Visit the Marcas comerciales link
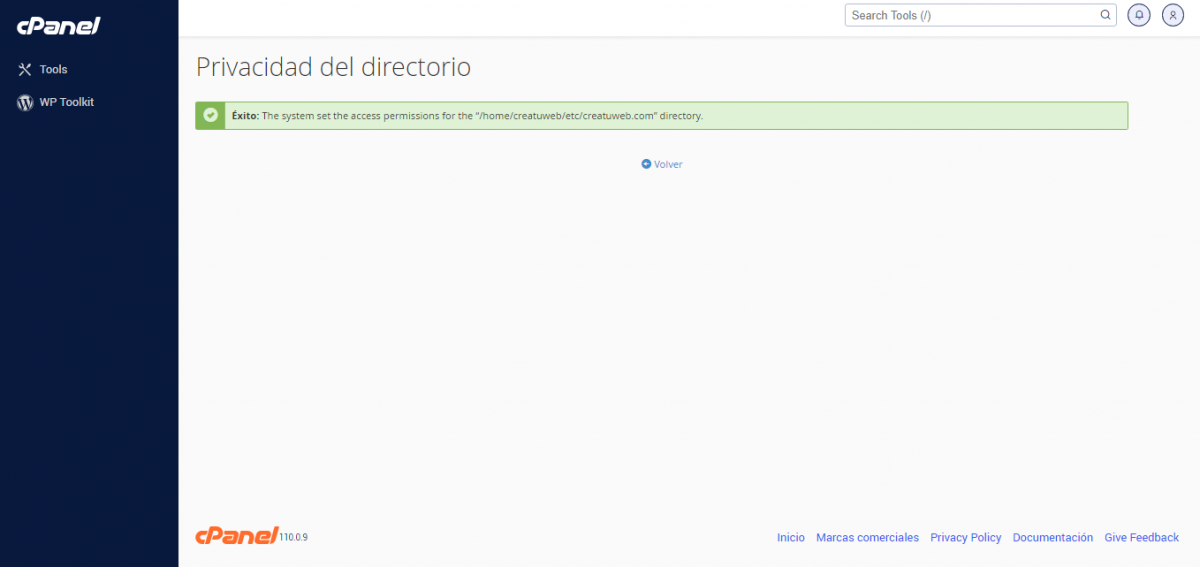 point(867,538)
